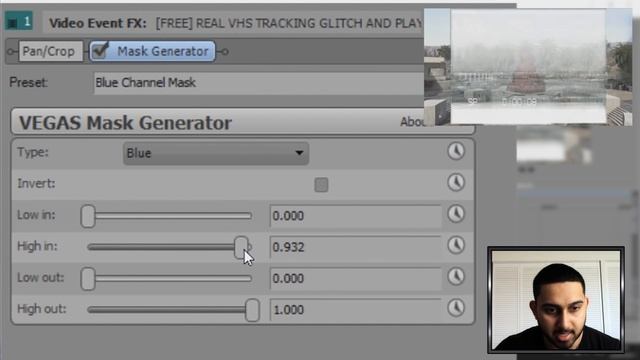Click the webcam overlay of the presenter
The height and width of the screenshot is (360, 640).
556,300
